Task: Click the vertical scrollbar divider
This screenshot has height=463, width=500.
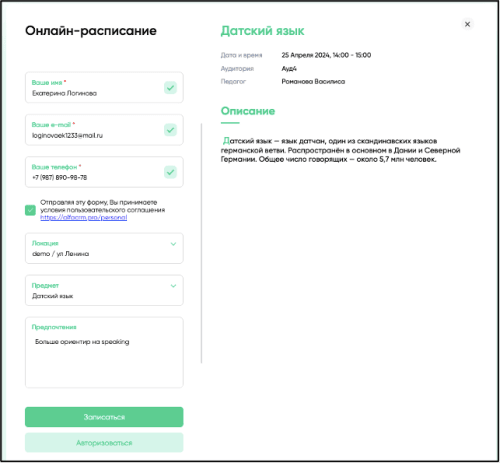Action: [x=201, y=243]
